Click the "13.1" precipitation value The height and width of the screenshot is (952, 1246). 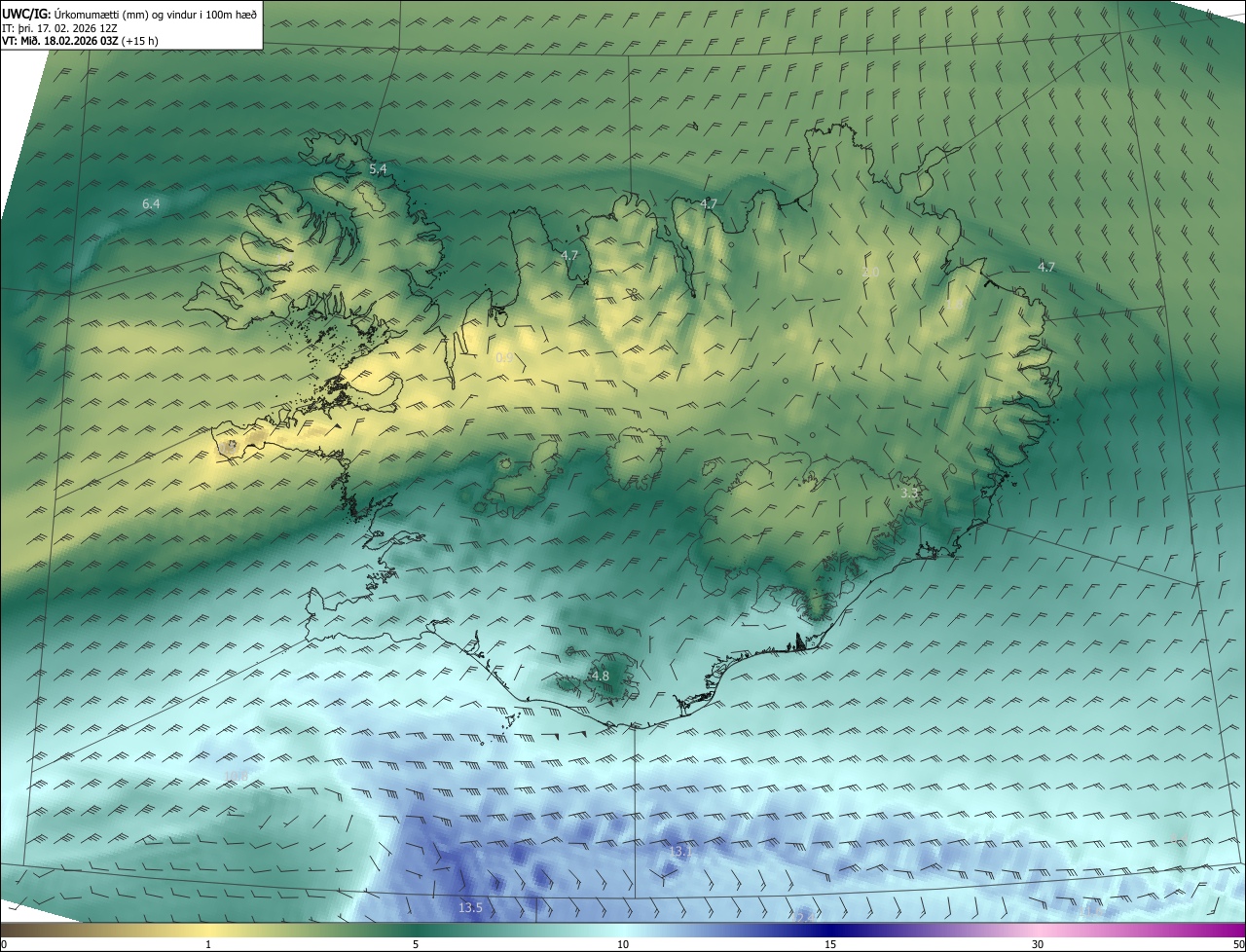(679, 852)
